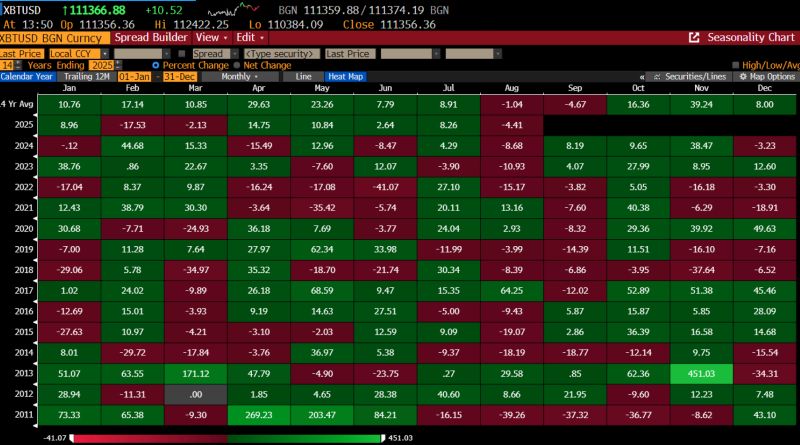Click the Nov column header

click(x=702, y=88)
